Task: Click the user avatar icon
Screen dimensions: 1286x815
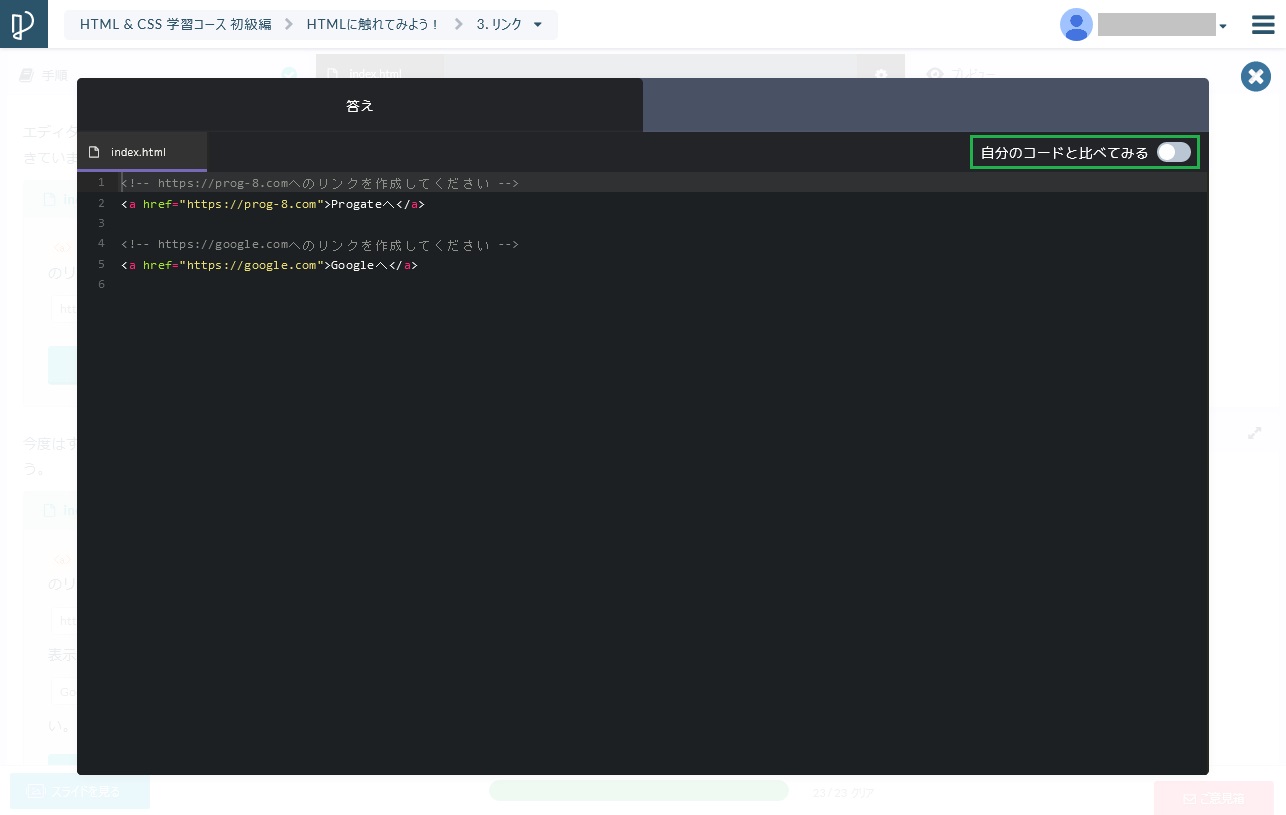Action: (x=1076, y=25)
